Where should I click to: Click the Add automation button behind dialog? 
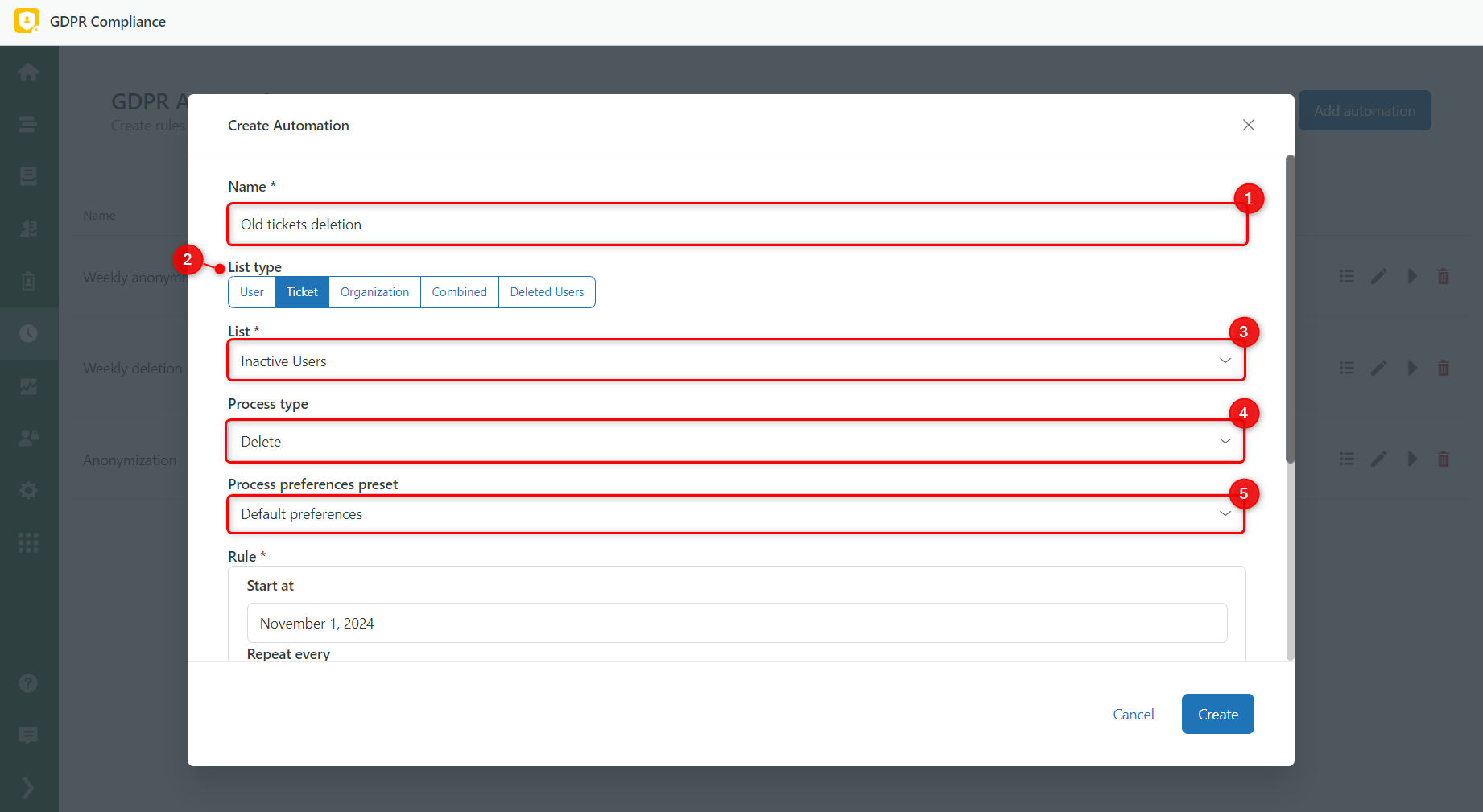(x=1365, y=111)
